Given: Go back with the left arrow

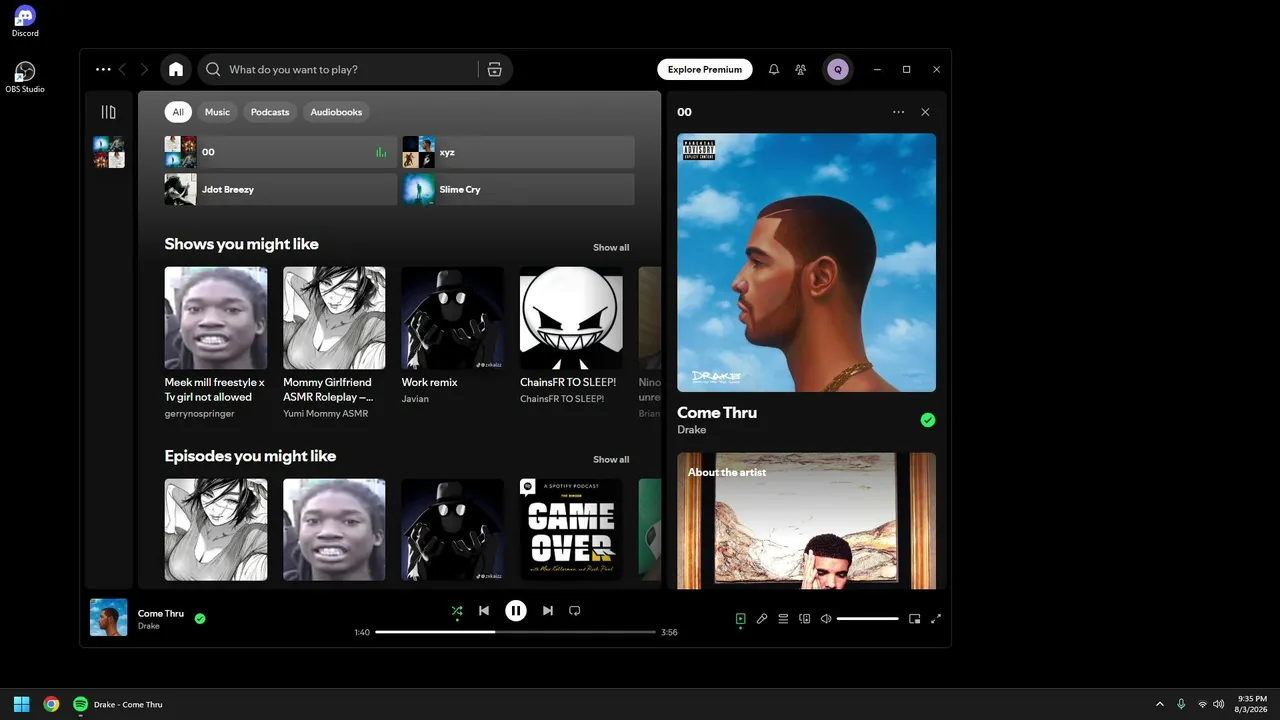Looking at the screenshot, I should 123,69.
